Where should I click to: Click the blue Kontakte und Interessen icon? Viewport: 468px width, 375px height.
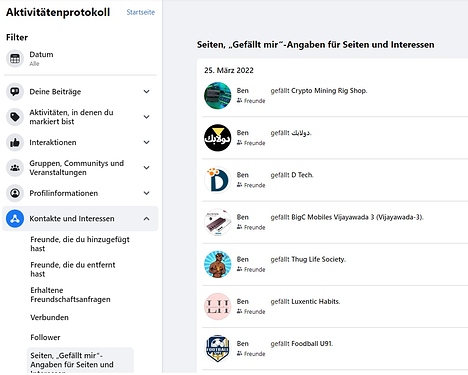coord(15,219)
